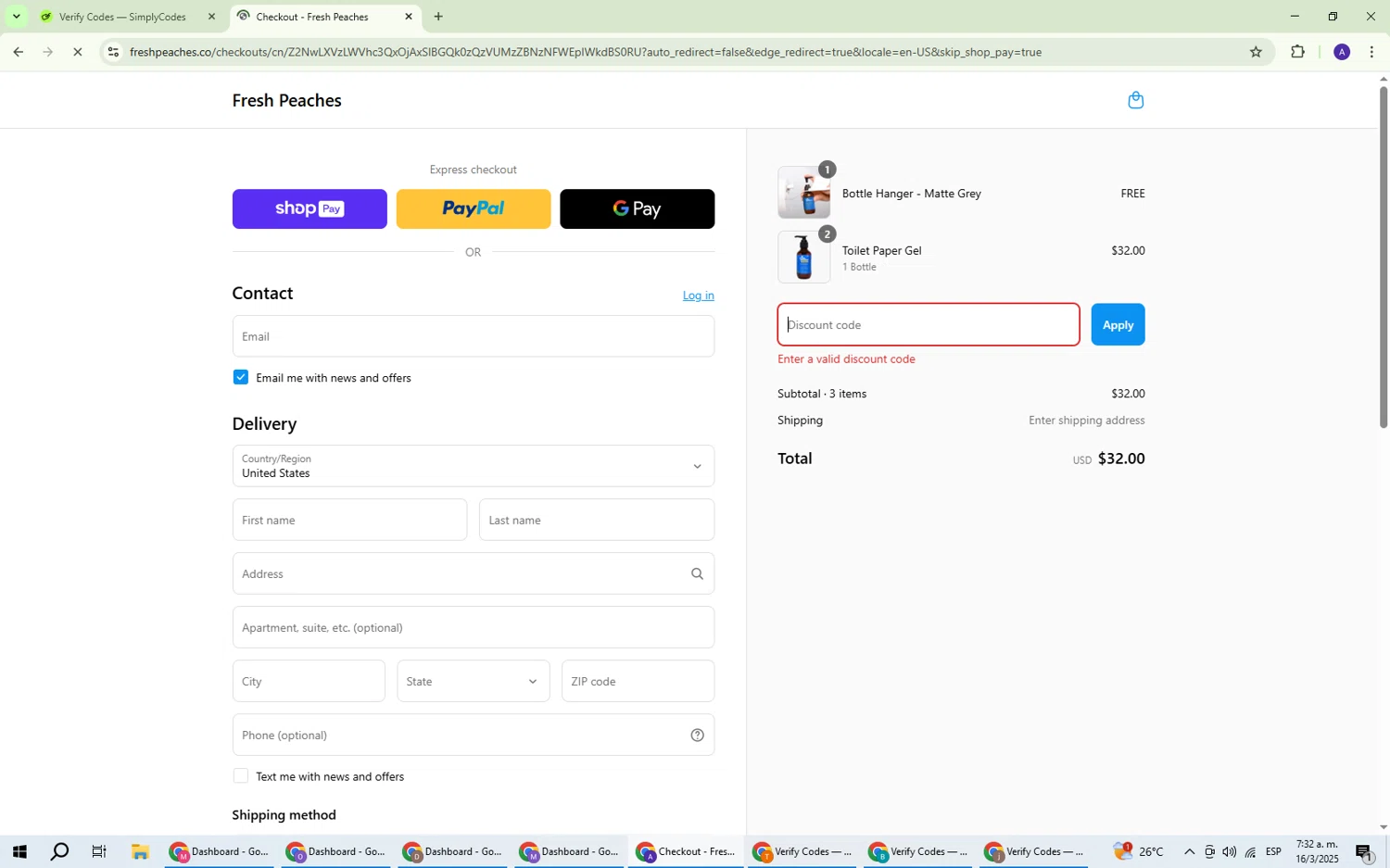The height and width of the screenshot is (868, 1390).
Task: Open the browser Extensions puzzle icon
Action: (1297, 52)
